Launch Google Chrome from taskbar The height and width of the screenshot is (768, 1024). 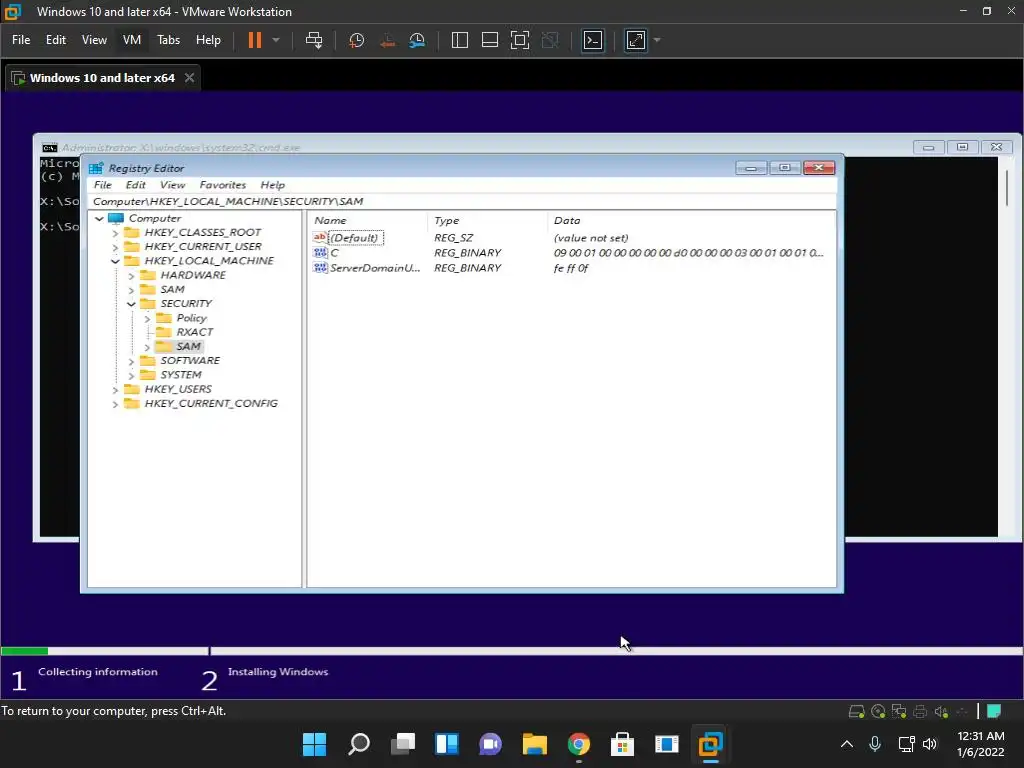tap(579, 744)
